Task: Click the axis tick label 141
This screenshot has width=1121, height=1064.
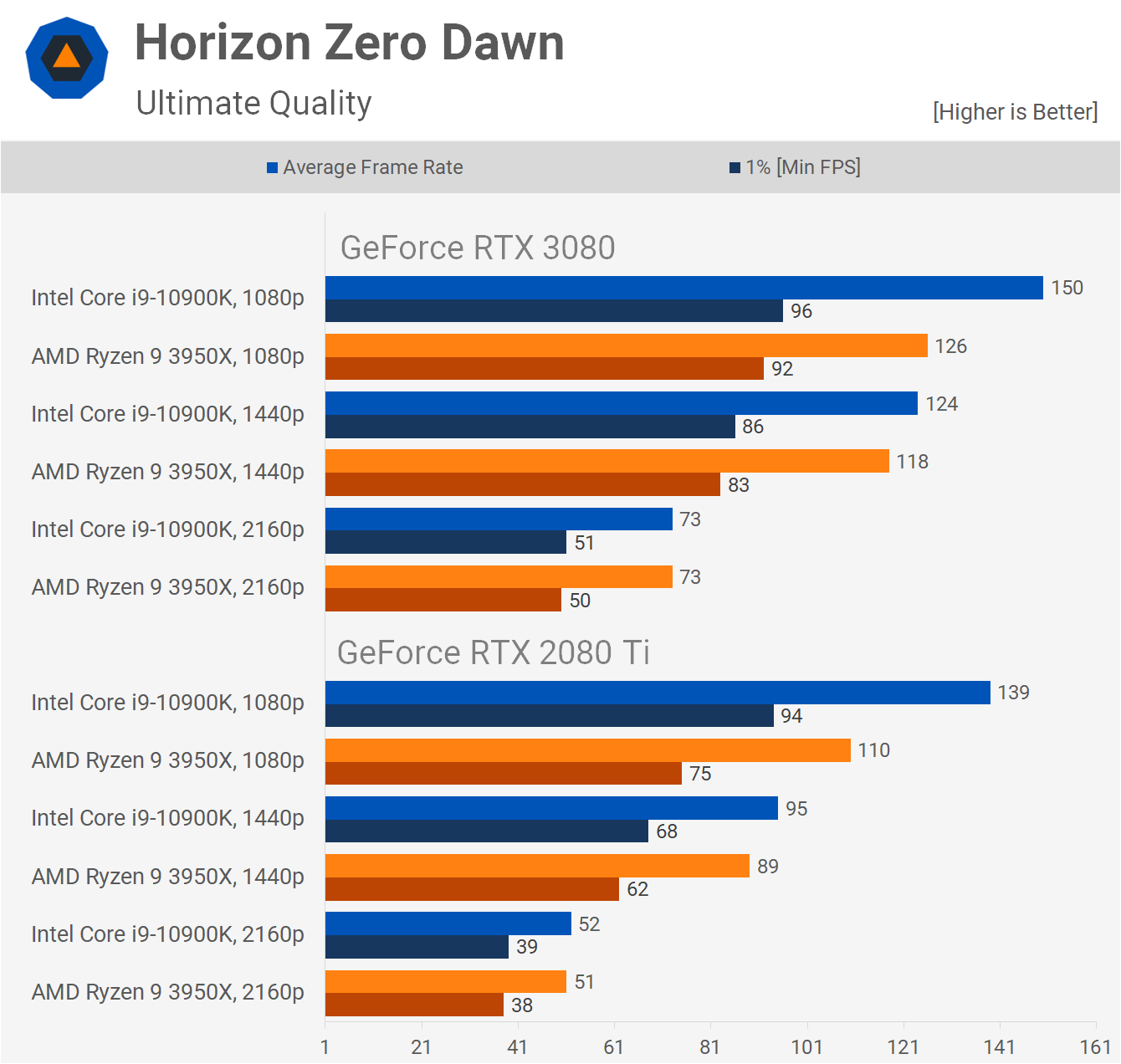Action: click(1000, 1047)
